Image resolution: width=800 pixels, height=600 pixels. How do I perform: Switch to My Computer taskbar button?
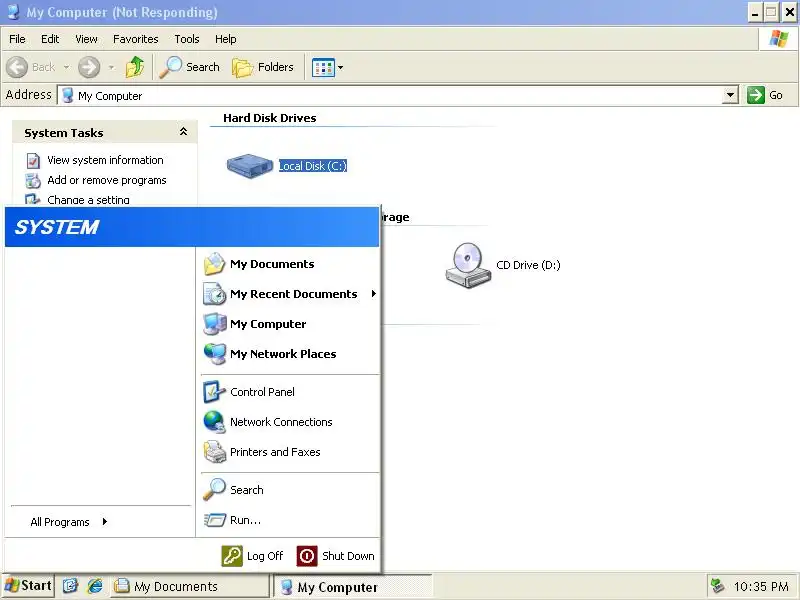(x=353, y=587)
